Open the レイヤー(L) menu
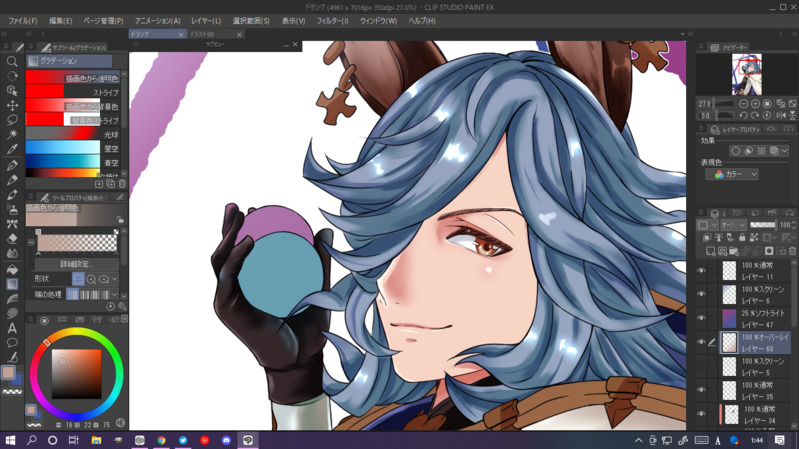Image resolution: width=799 pixels, height=449 pixels. [x=206, y=21]
